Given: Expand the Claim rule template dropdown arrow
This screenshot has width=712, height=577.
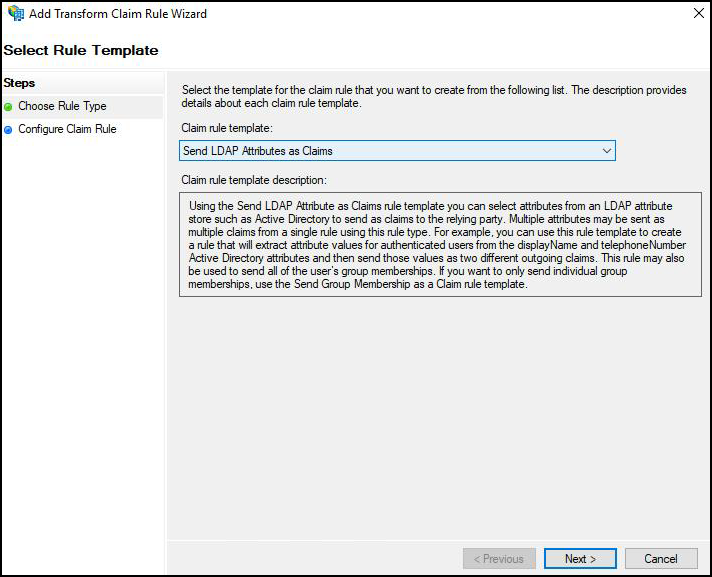Looking at the screenshot, I should tap(606, 151).
